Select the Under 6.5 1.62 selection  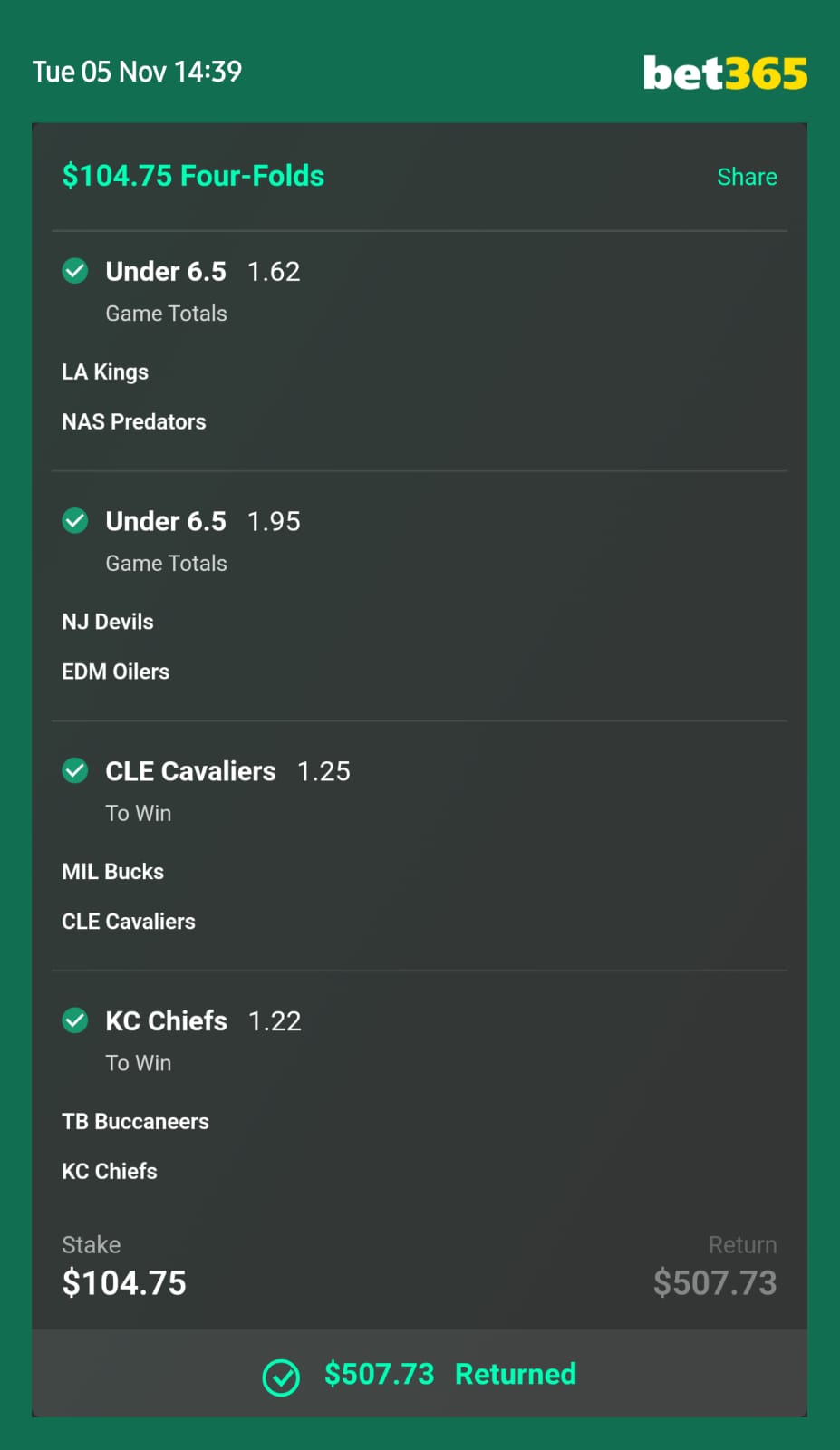click(x=203, y=271)
